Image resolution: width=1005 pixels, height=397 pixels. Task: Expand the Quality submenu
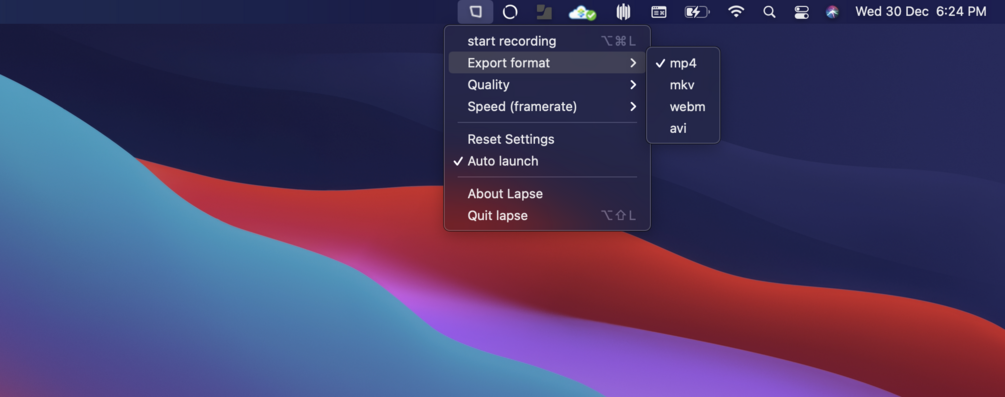(547, 85)
